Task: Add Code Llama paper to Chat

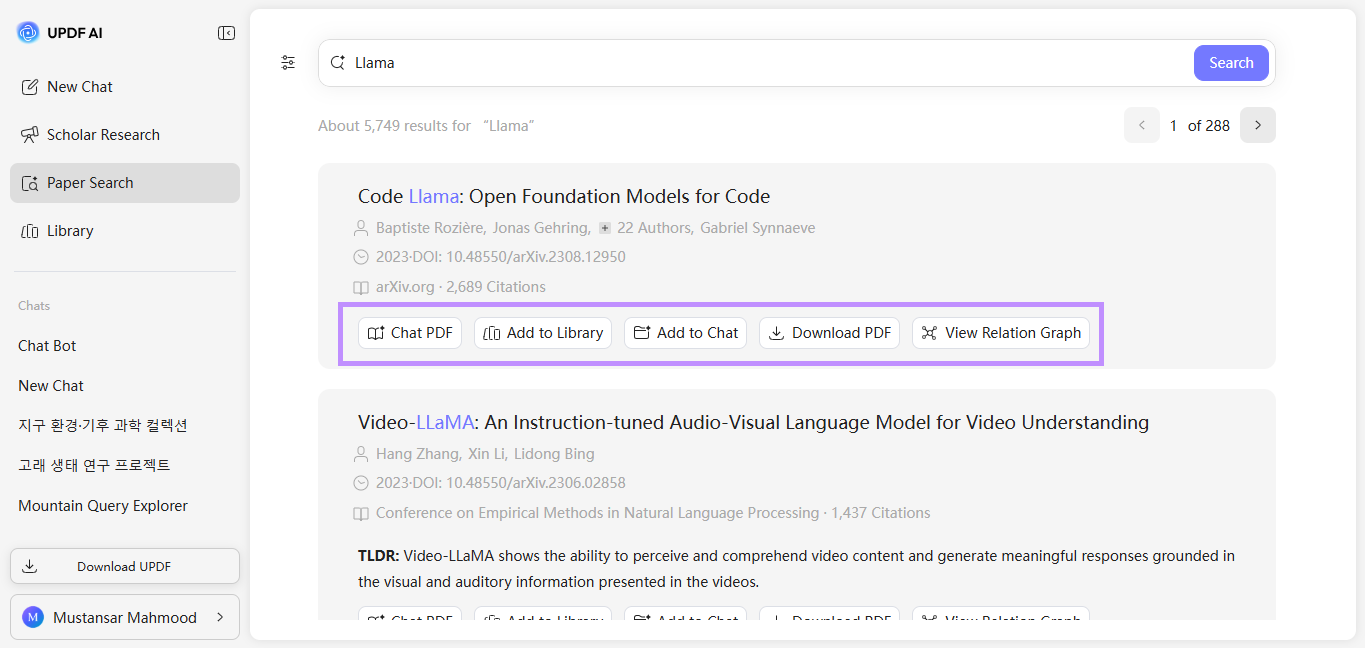Action: tap(686, 333)
